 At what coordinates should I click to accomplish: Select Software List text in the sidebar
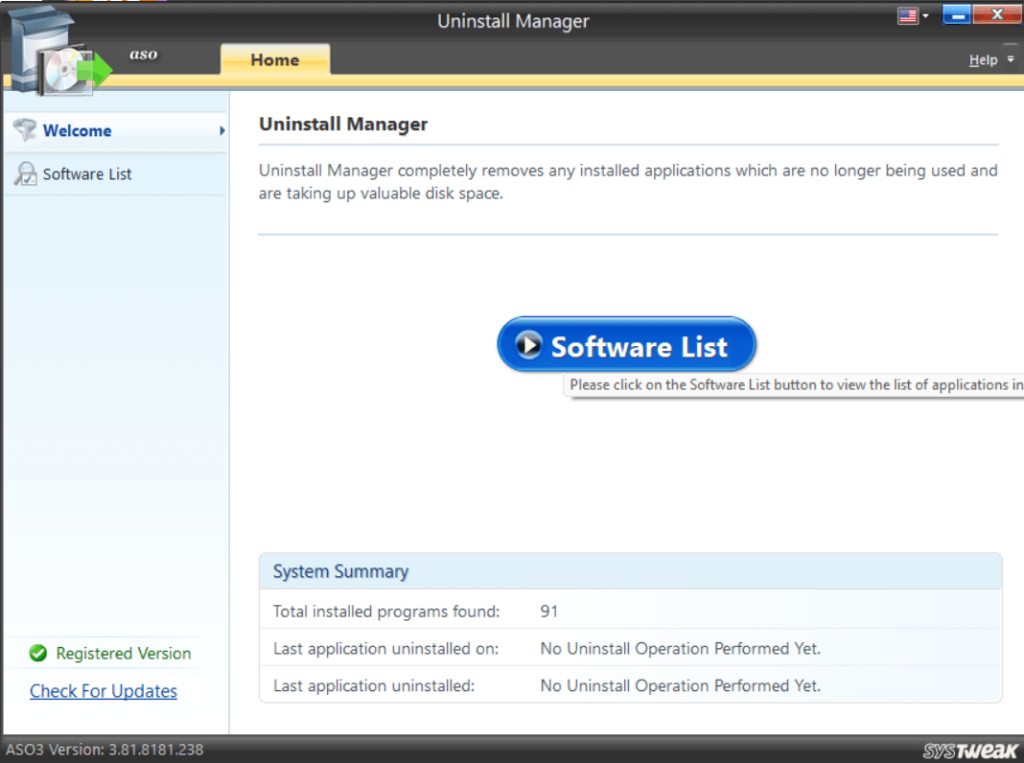click(x=87, y=174)
